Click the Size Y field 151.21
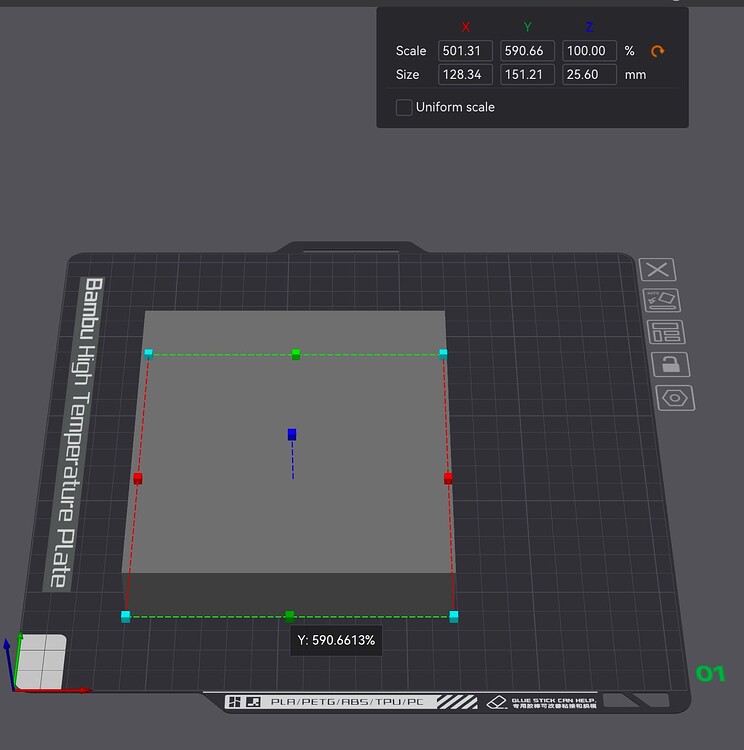This screenshot has height=750, width=744. (x=527, y=75)
